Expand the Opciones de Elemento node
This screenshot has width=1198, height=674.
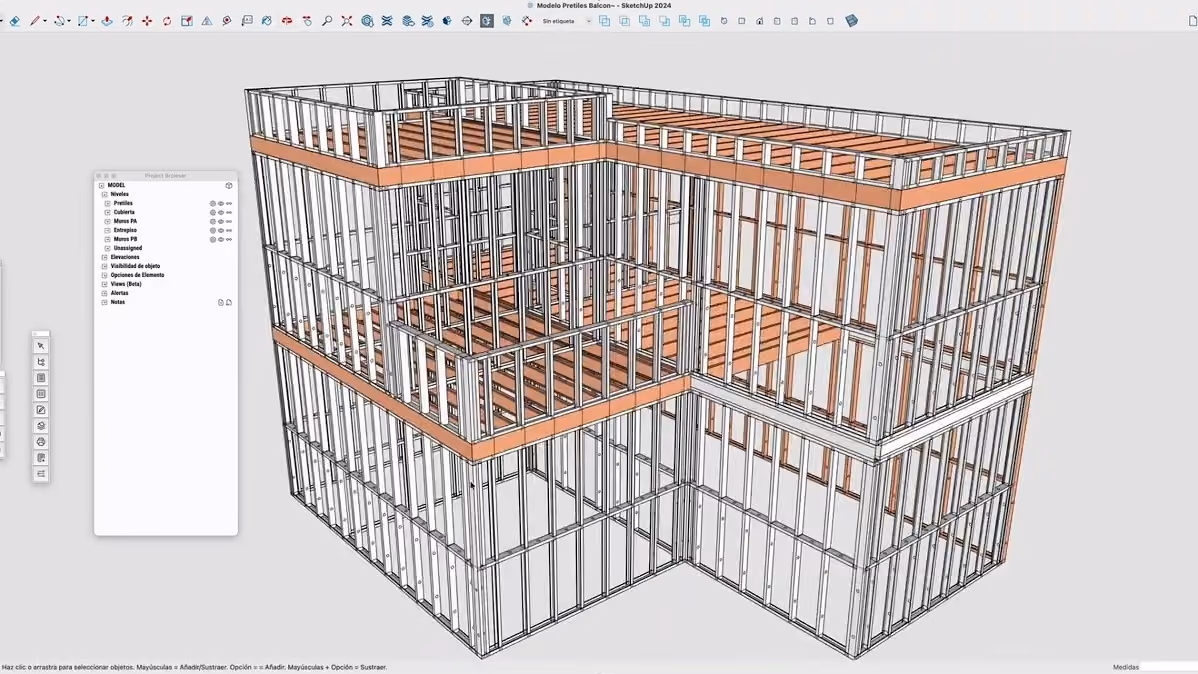click(x=105, y=275)
